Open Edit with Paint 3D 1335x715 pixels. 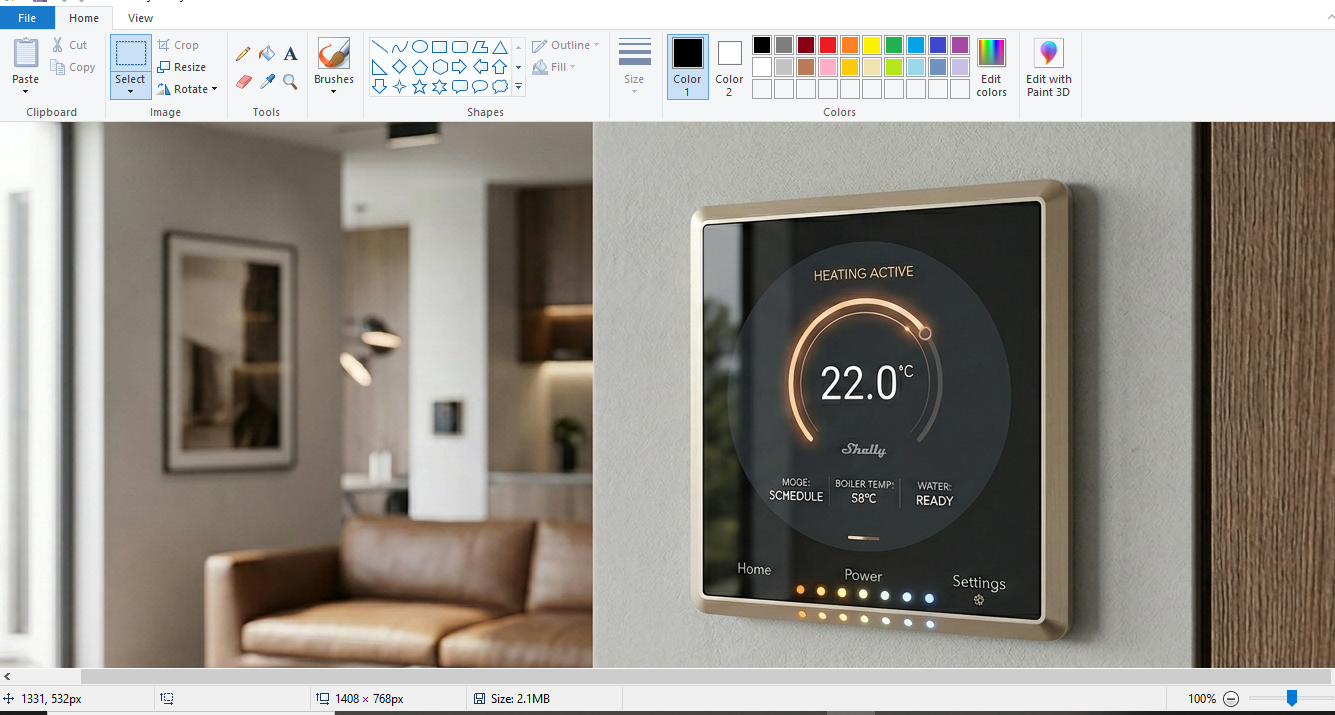[1049, 68]
